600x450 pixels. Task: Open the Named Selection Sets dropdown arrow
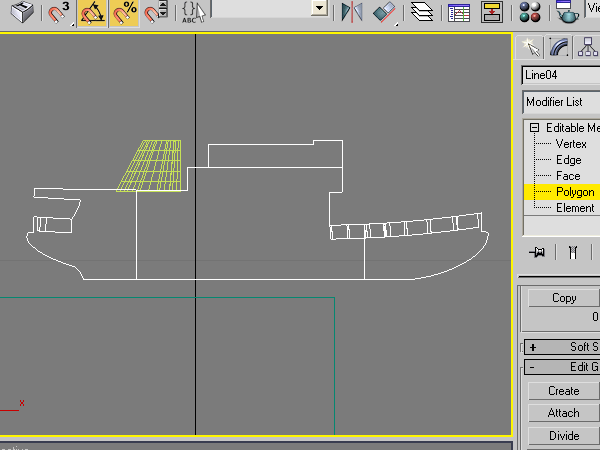(320, 8)
